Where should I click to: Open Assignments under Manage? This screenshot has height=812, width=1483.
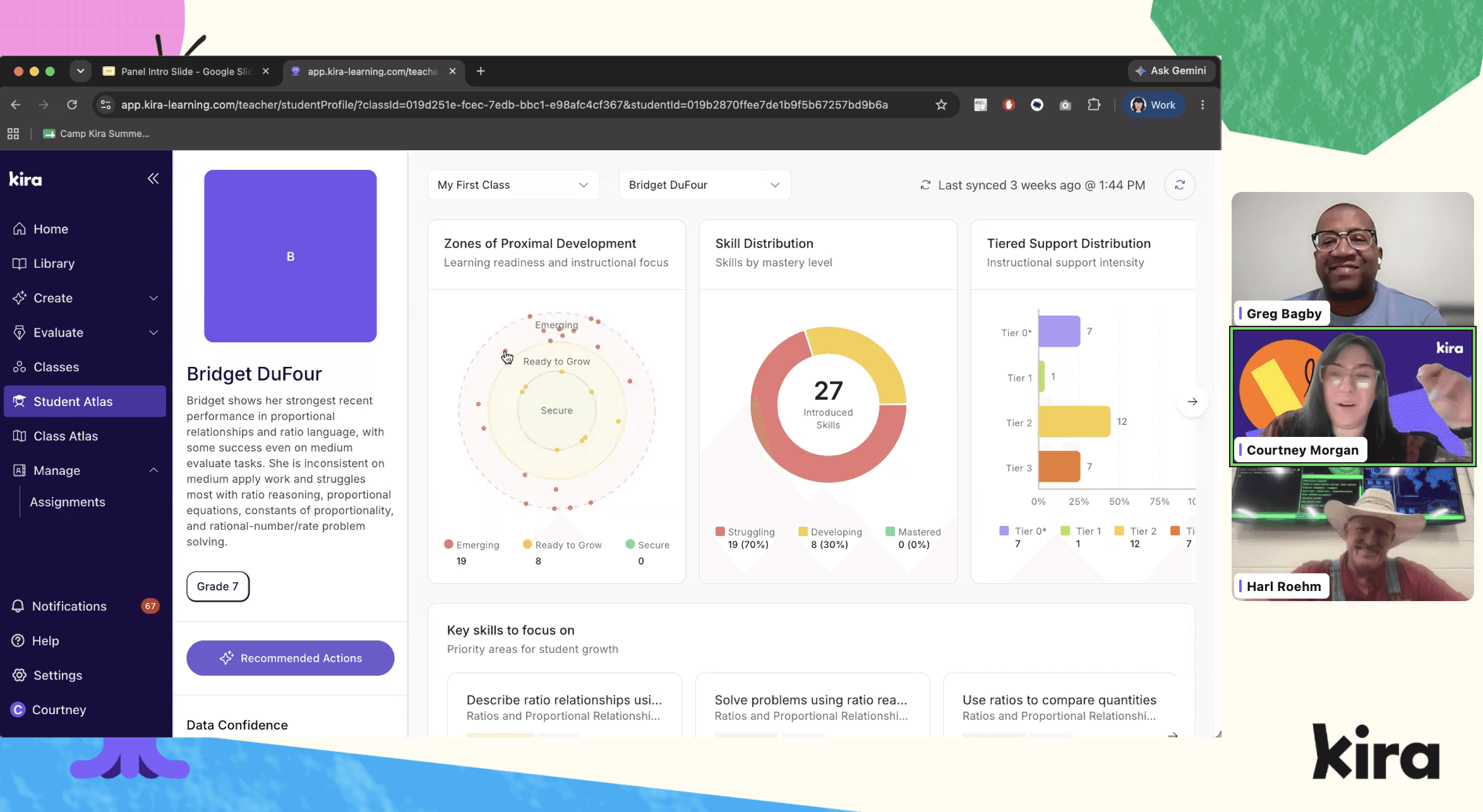coord(68,502)
